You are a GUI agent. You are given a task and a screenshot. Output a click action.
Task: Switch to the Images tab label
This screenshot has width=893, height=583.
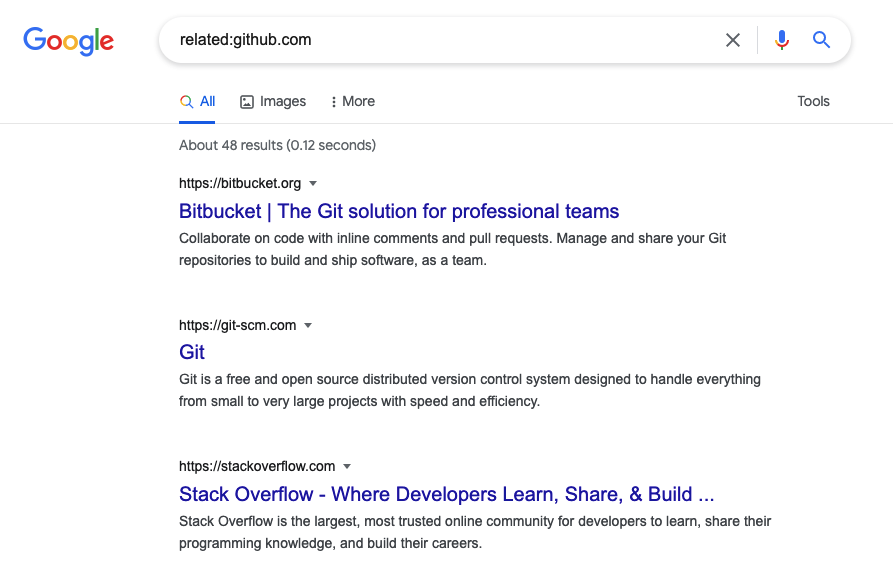click(282, 101)
